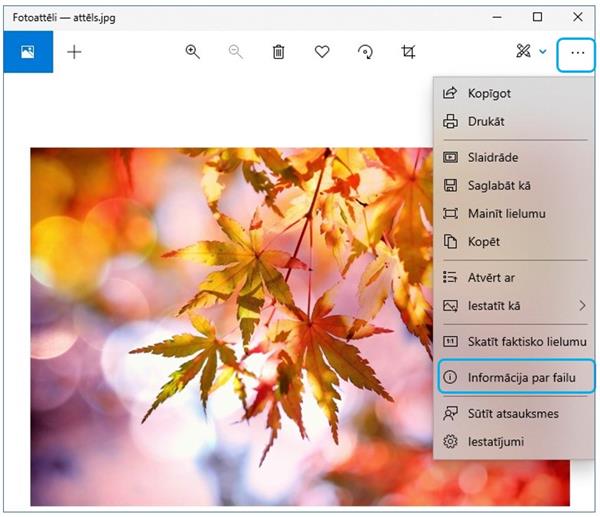
Task: Rotate the image with rotate icon
Action: coord(365,52)
